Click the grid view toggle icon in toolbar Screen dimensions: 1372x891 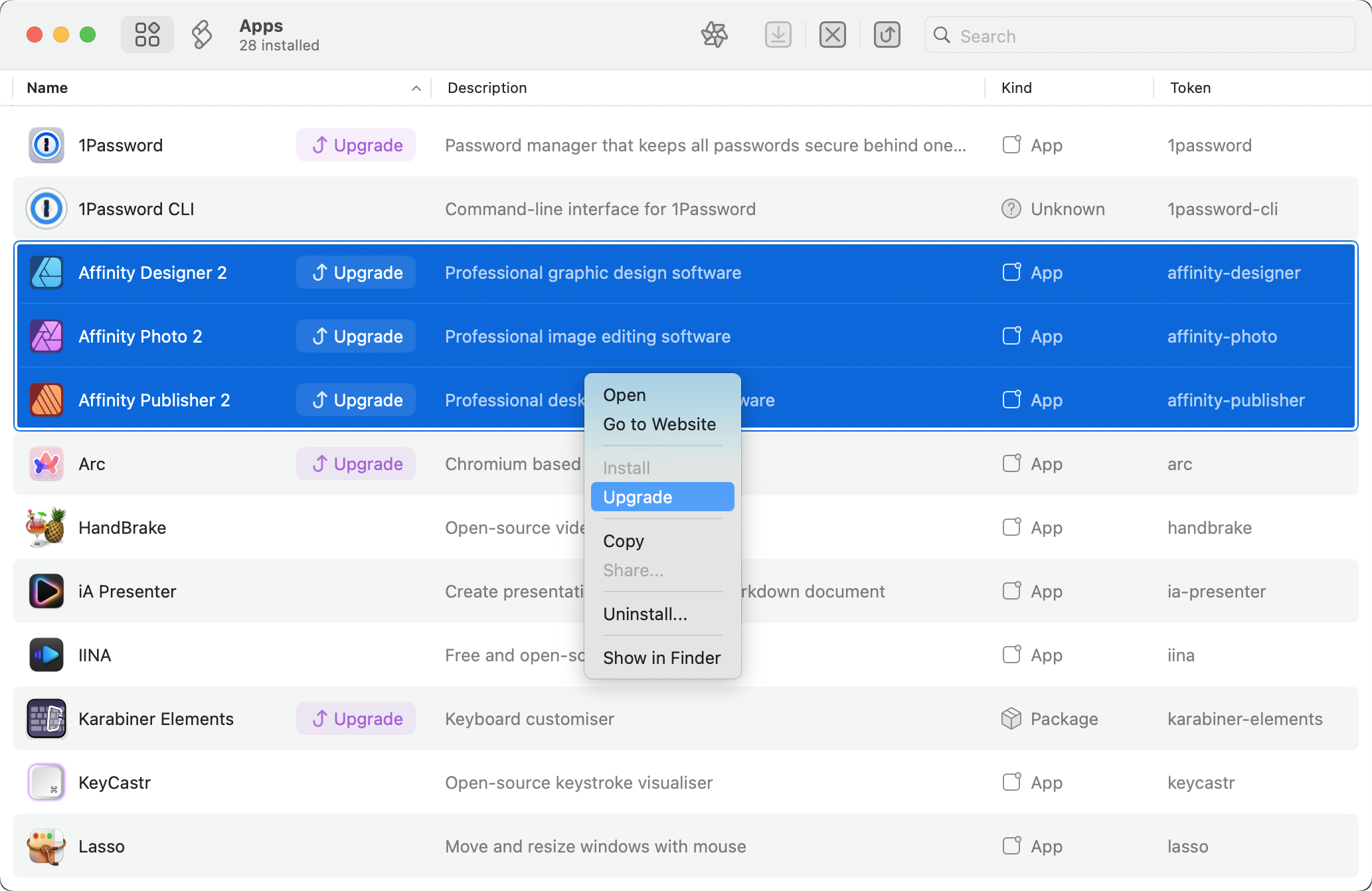pos(147,34)
